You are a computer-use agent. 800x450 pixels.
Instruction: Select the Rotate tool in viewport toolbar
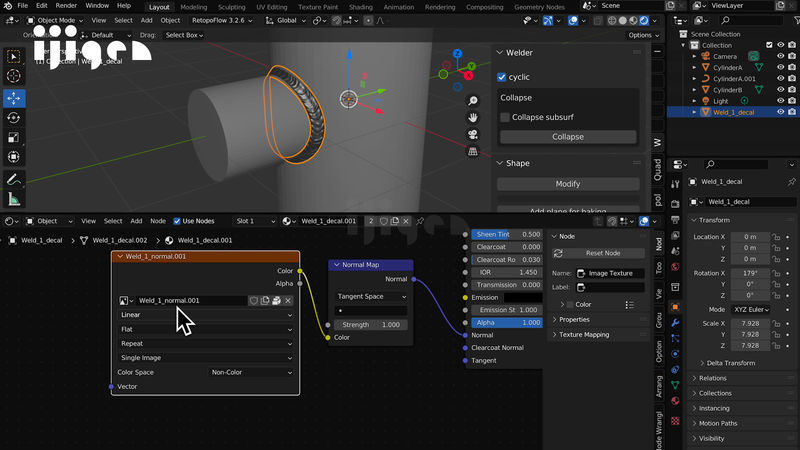(x=14, y=118)
